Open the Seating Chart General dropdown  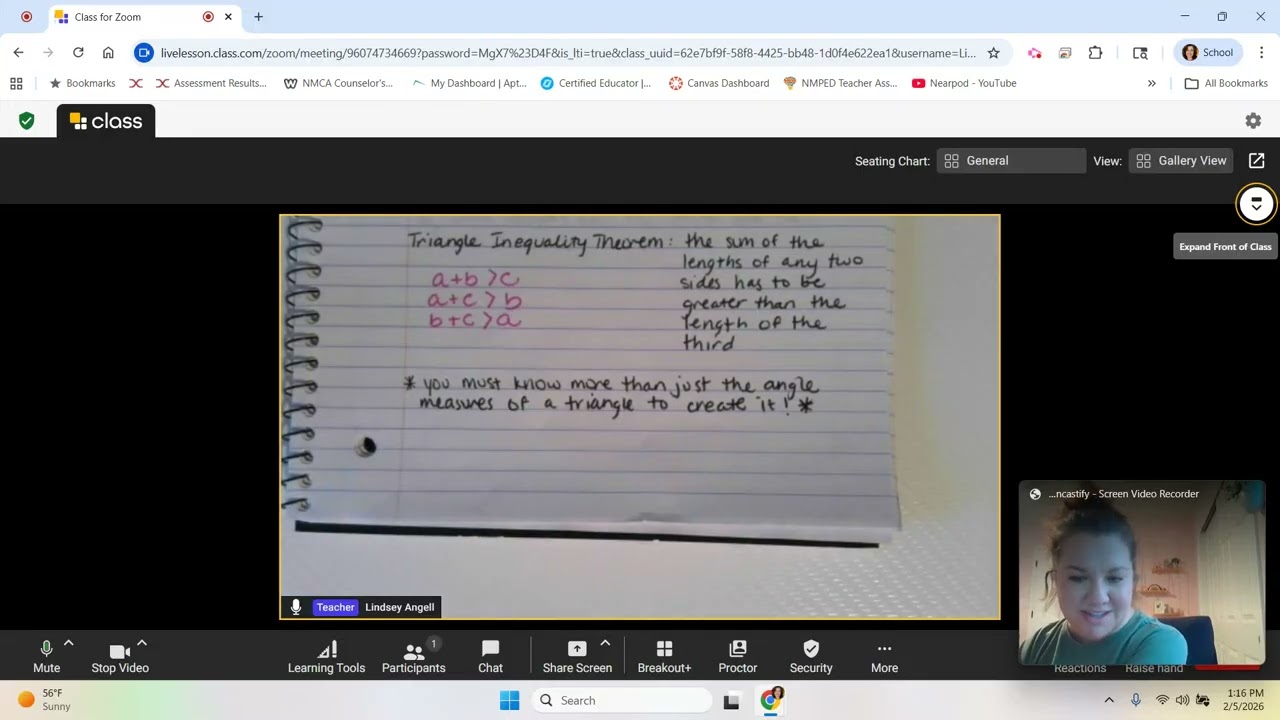[x=1011, y=161]
